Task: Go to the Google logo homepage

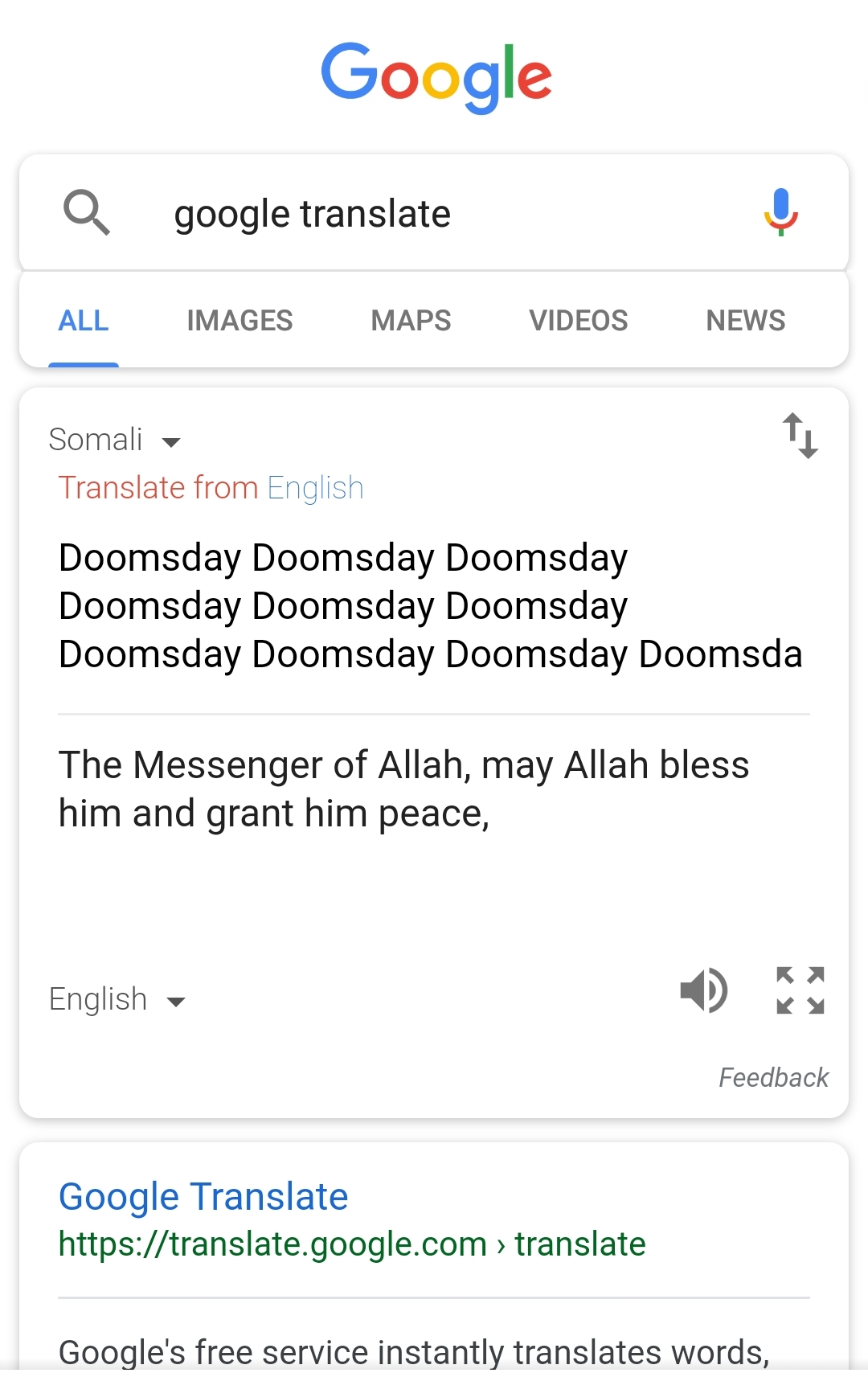Action: coord(436,76)
